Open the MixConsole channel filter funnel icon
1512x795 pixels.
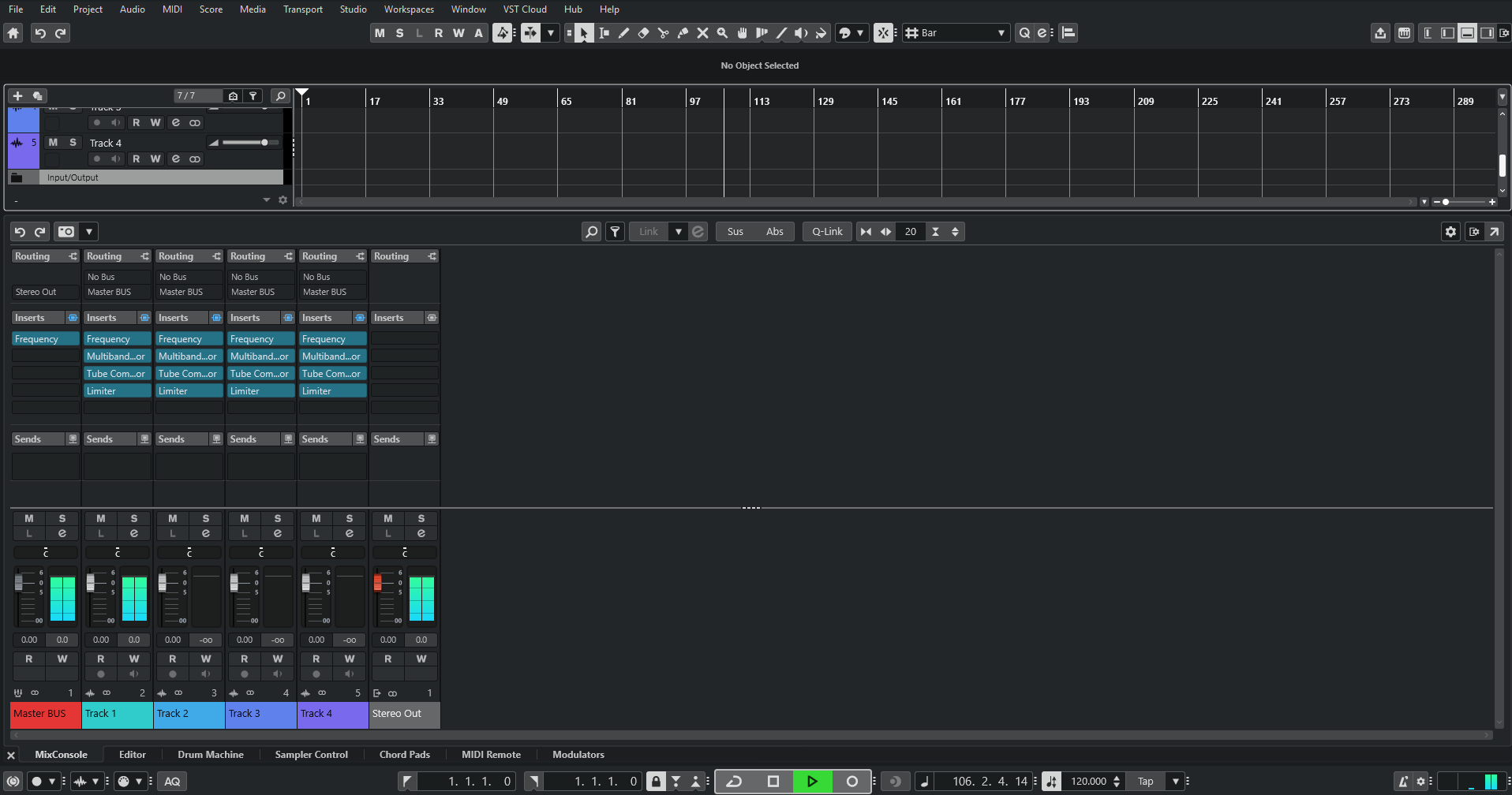point(615,231)
